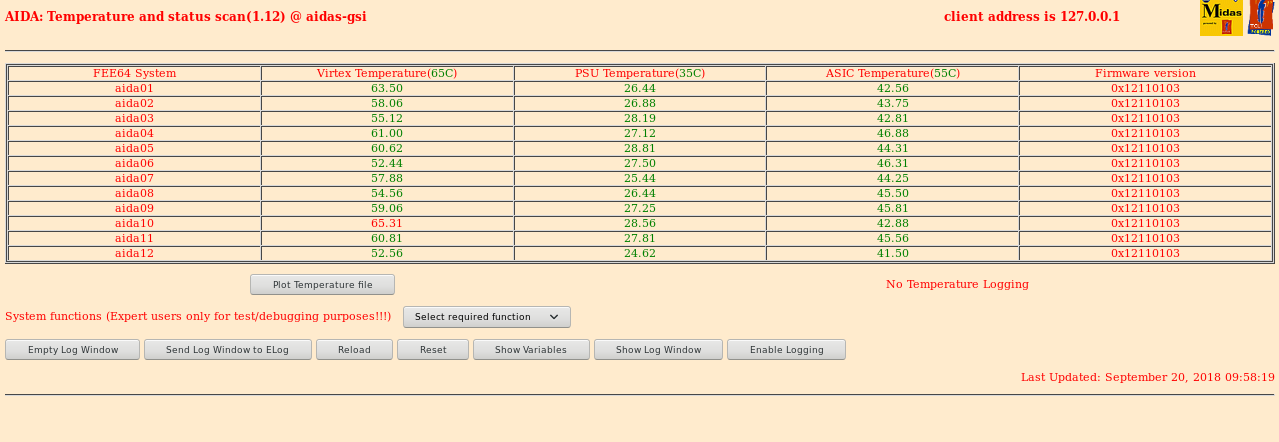The width and height of the screenshot is (1279, 442).
Task: Click ASIC value 42.56 for aida01
Action: [x=893, y=88]
